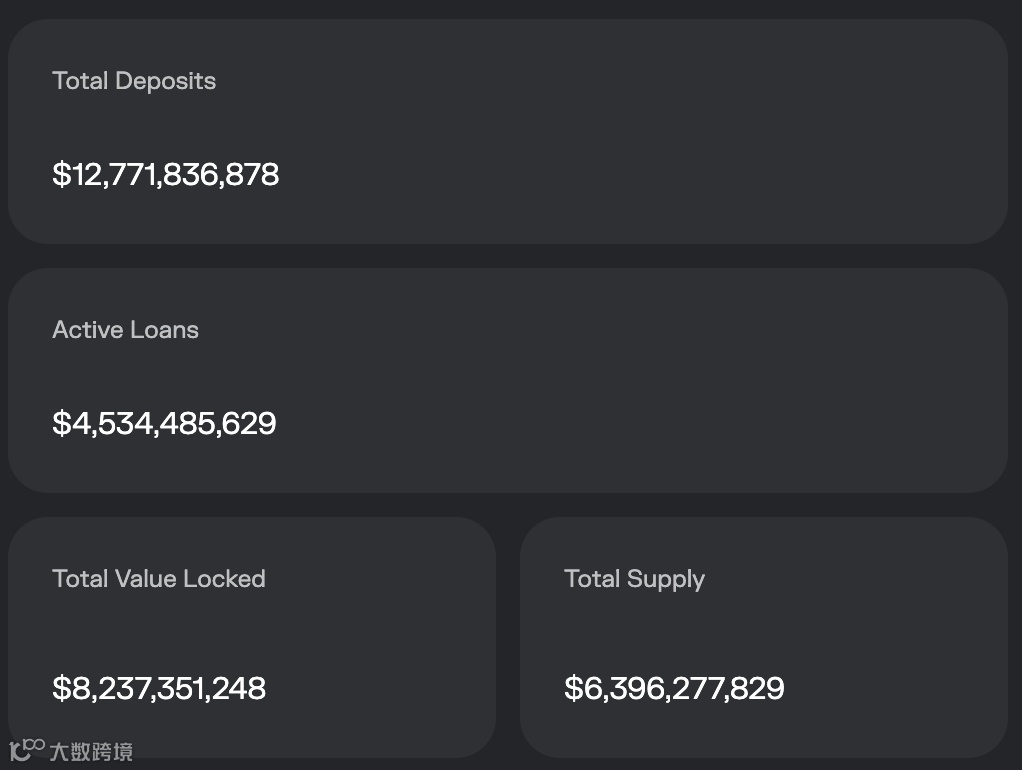
Task: Click the dollar sign in Total Supply amount
Action: coord(572,688)
